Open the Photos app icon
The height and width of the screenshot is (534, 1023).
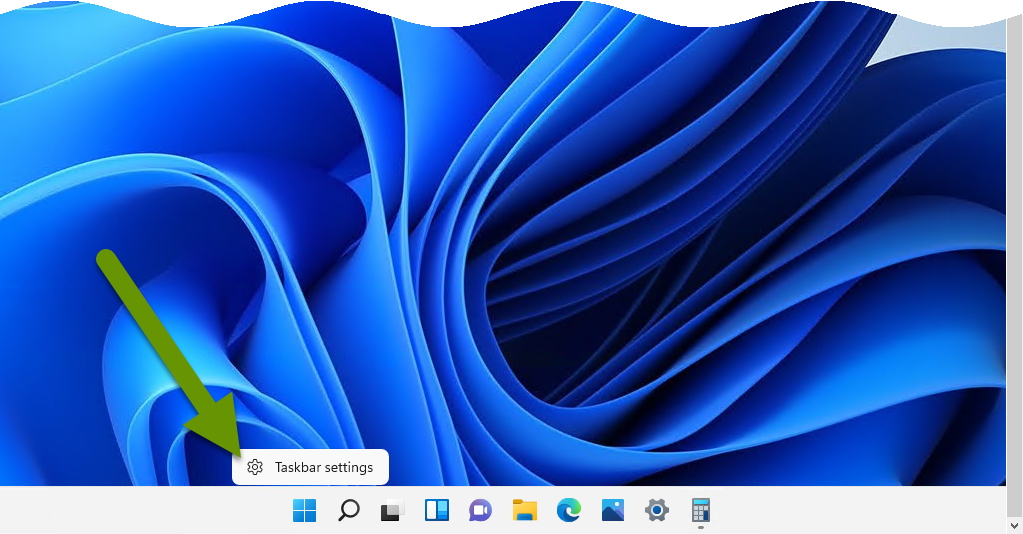click(613, 510)
